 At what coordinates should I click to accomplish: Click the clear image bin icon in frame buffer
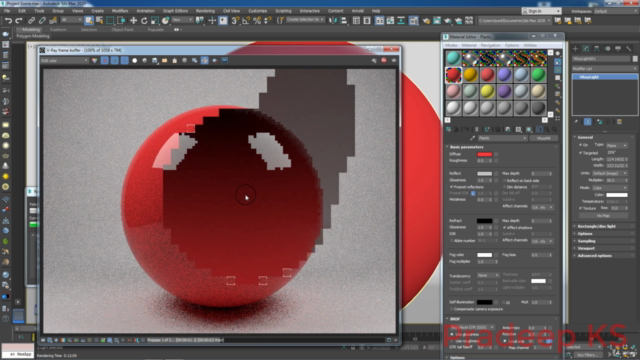(175, 60)
